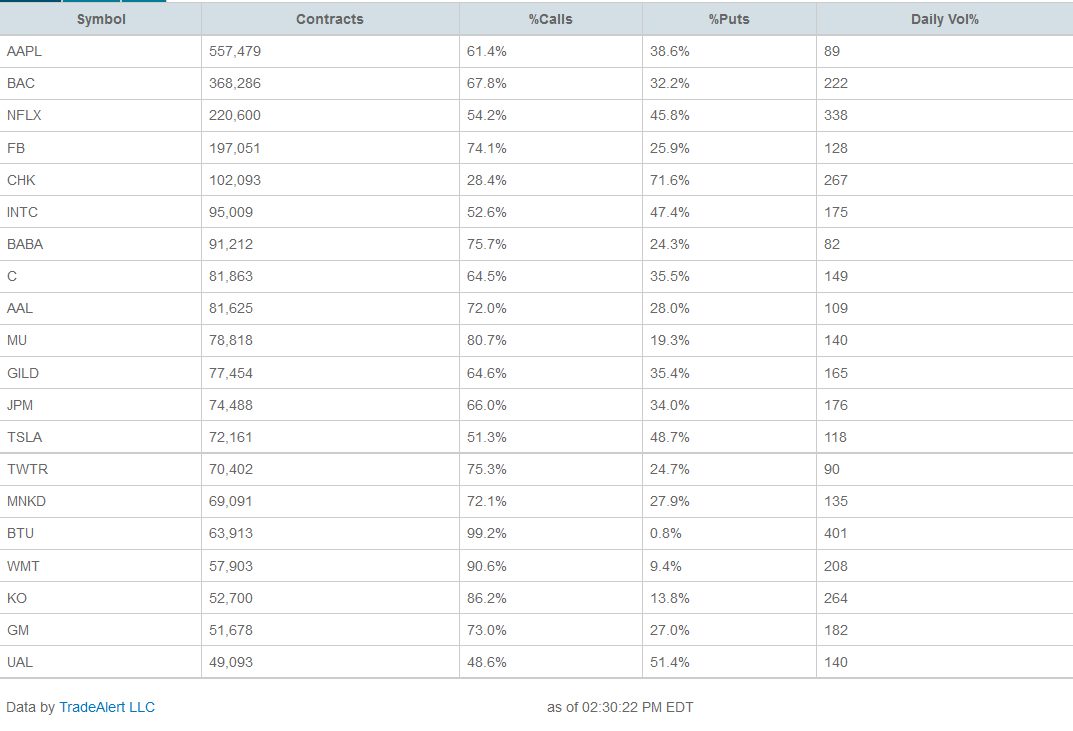This screenshot has width=1073, height=731.
Task: Open the TradeAlert LLC link
Action: click(107, 707)
